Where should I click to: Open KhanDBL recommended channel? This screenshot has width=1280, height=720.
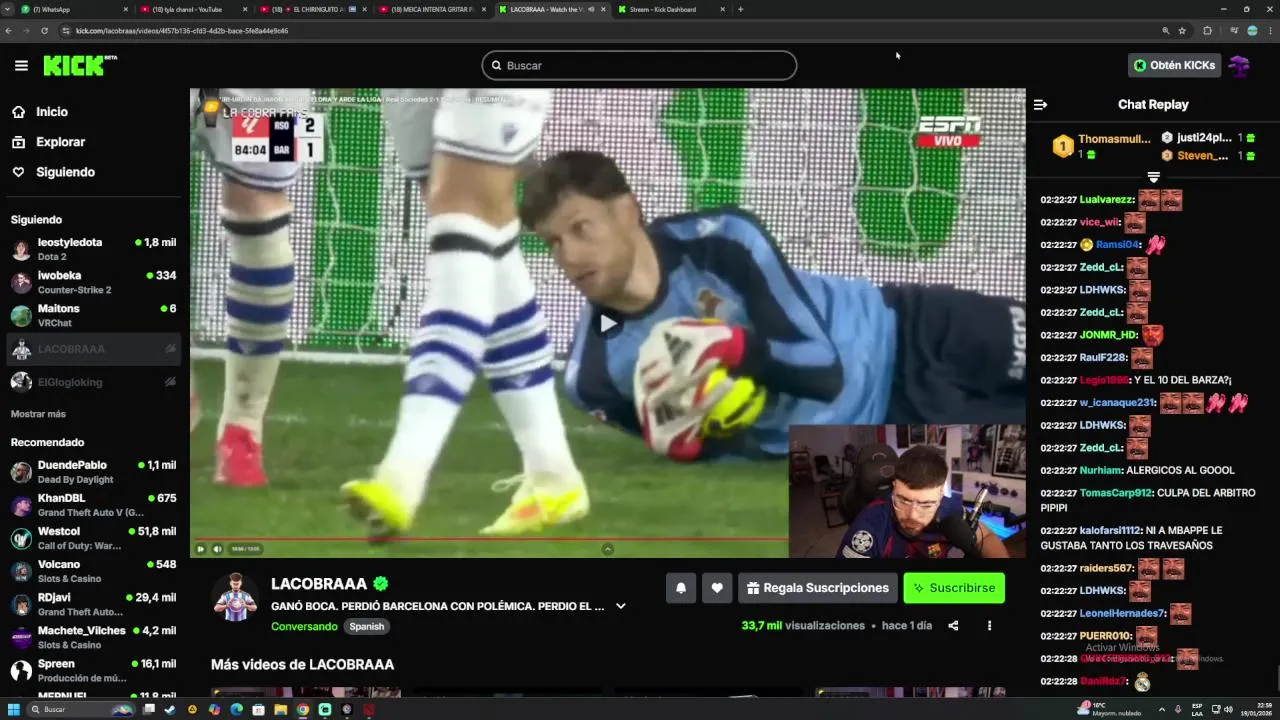pyautogui.click(x=93, y=505)
